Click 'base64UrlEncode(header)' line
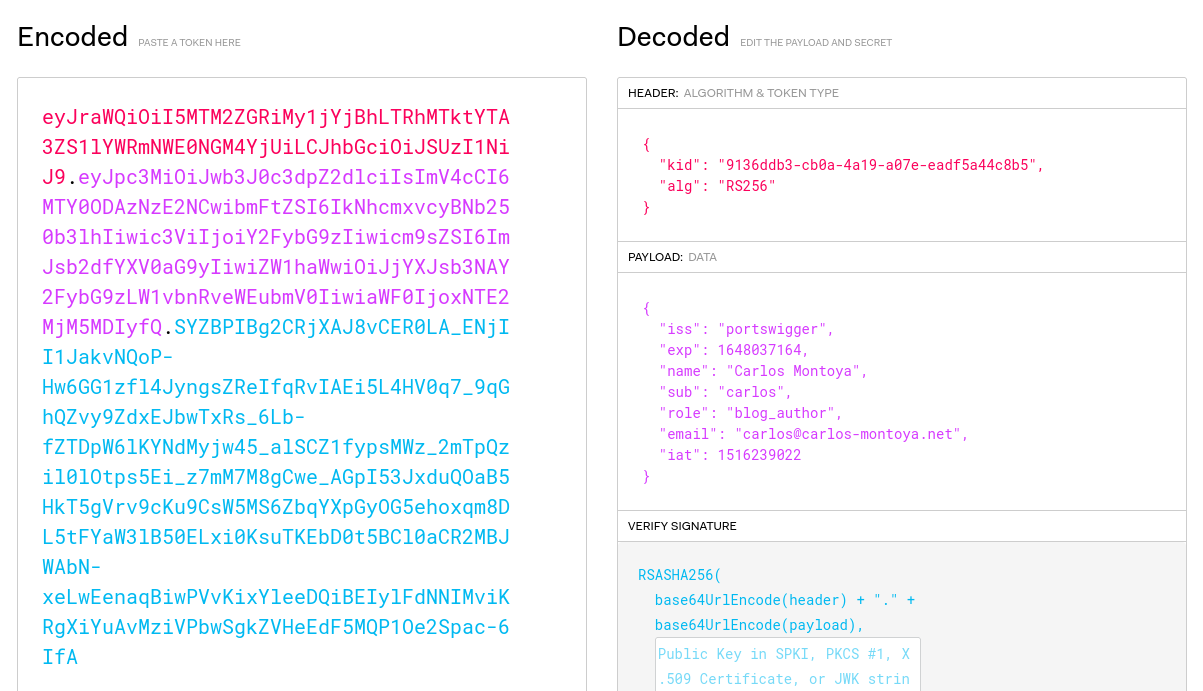 pos(785,600)
